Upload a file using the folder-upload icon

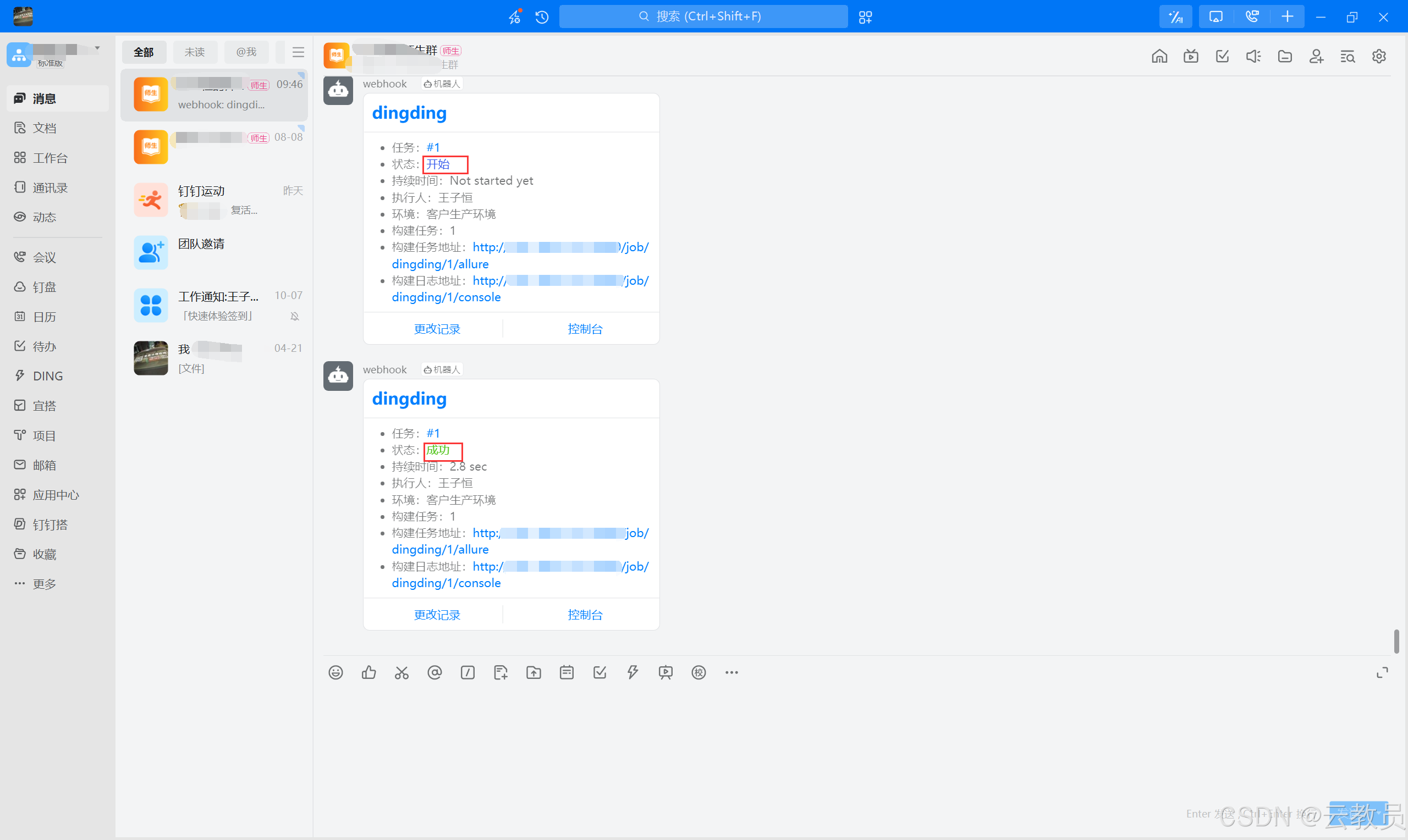[534, 672]
